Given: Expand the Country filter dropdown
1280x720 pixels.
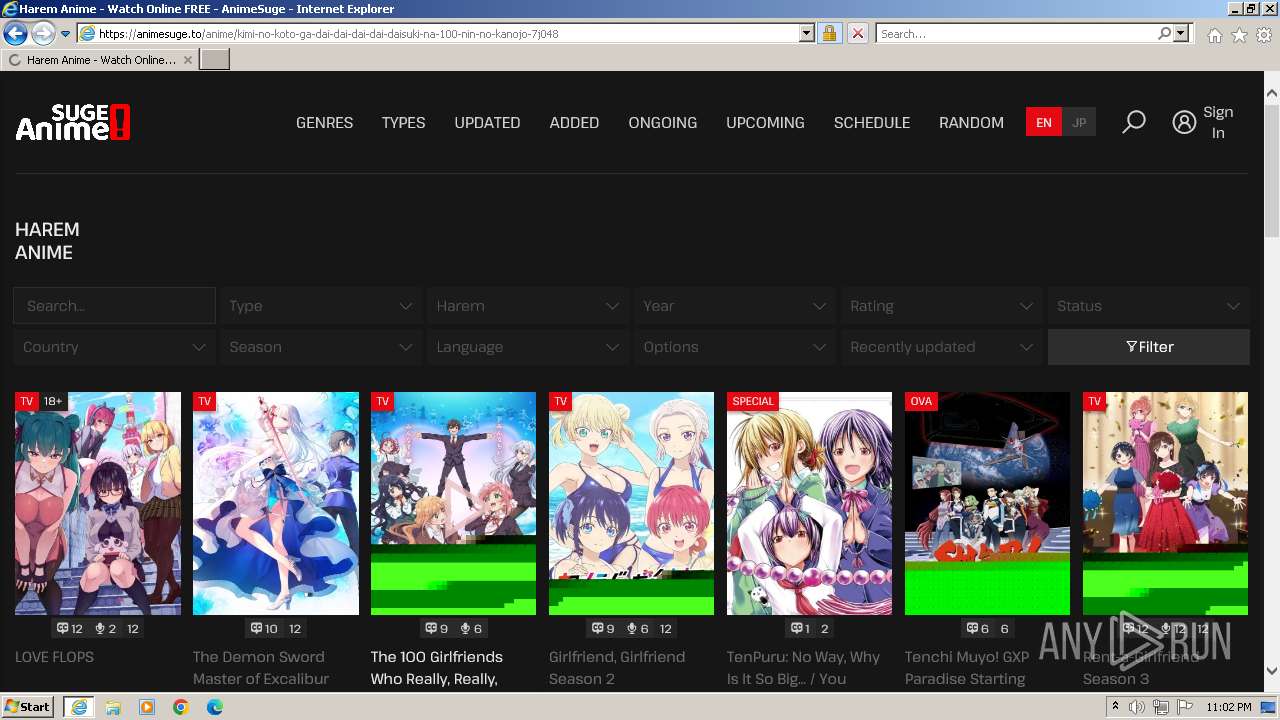Looking at the screenshot, I should [113, 347].
